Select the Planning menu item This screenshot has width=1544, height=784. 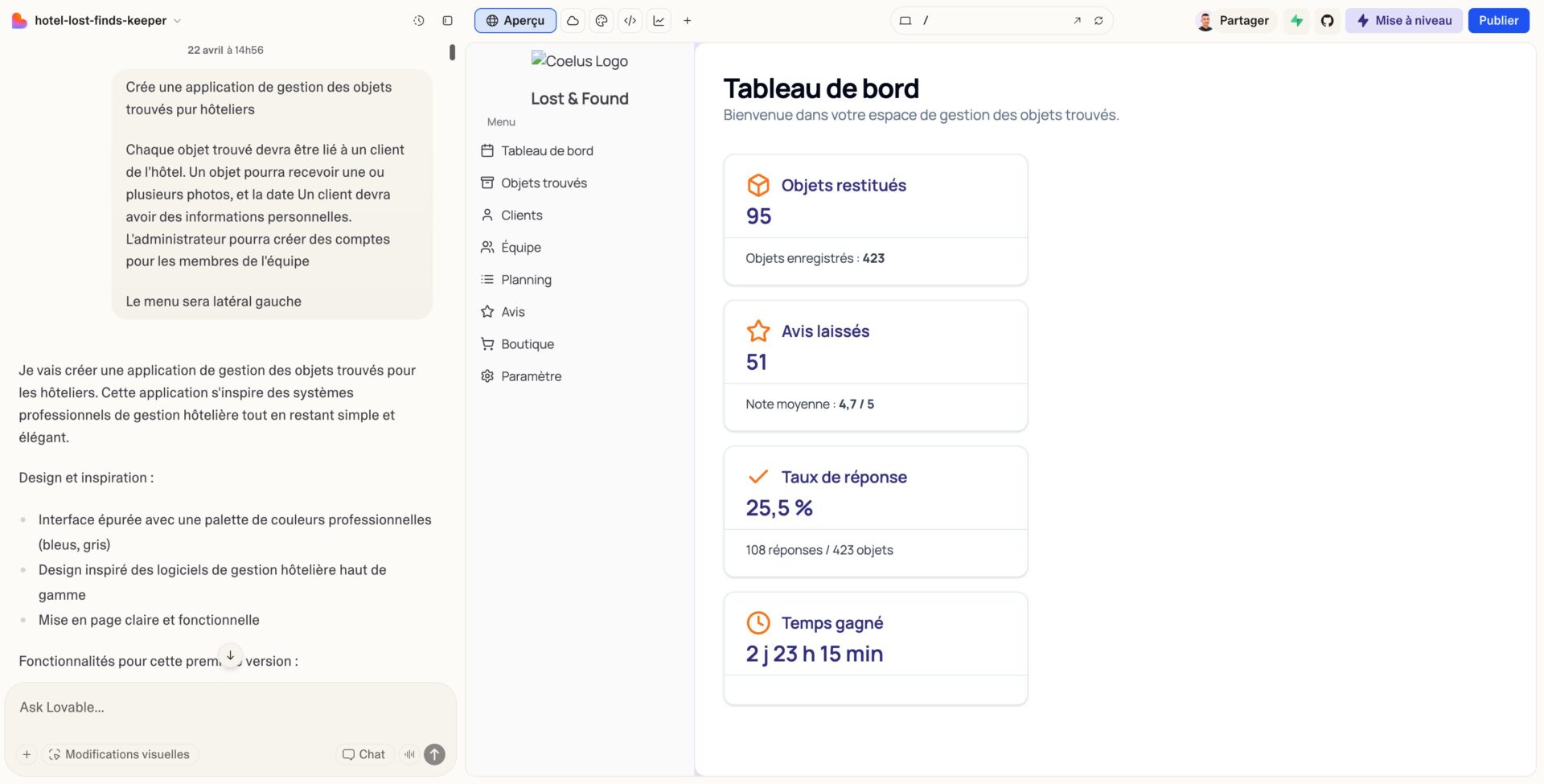[x=526, y=280]
